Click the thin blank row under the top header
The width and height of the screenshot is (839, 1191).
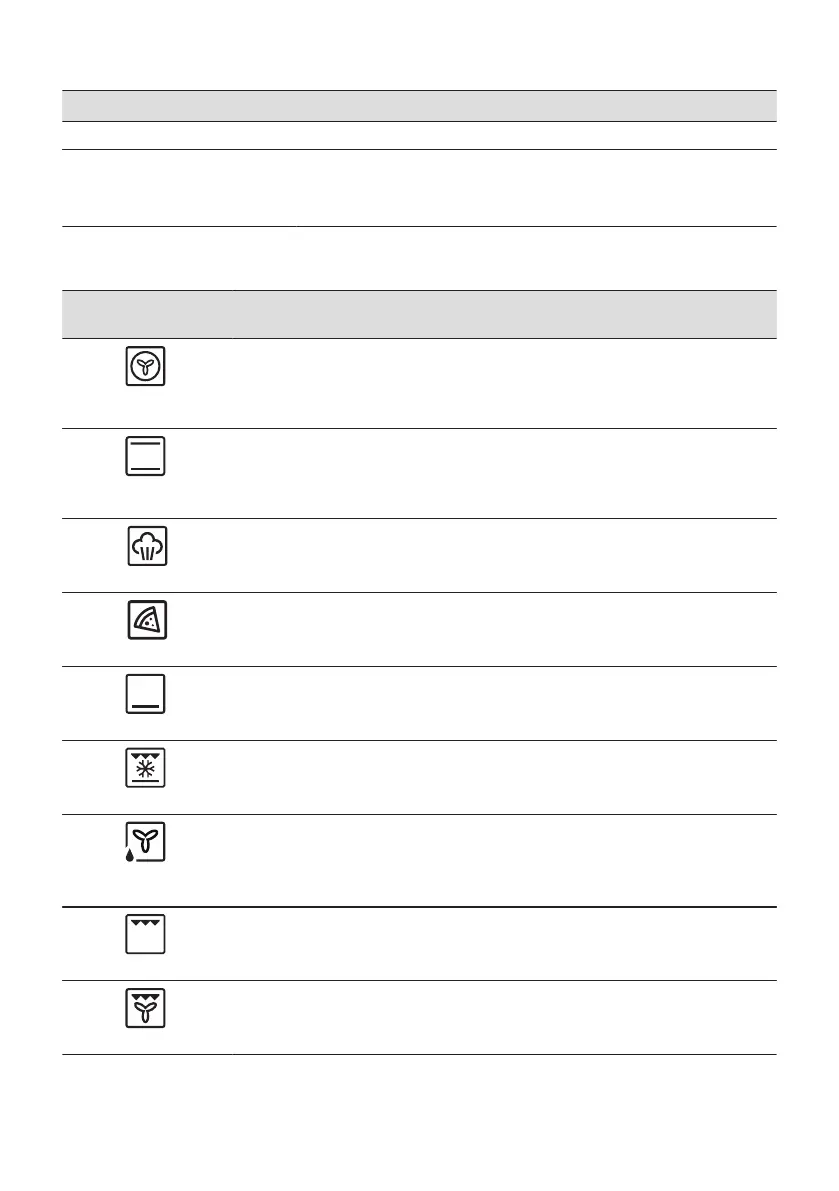click(x=419, y=136)
